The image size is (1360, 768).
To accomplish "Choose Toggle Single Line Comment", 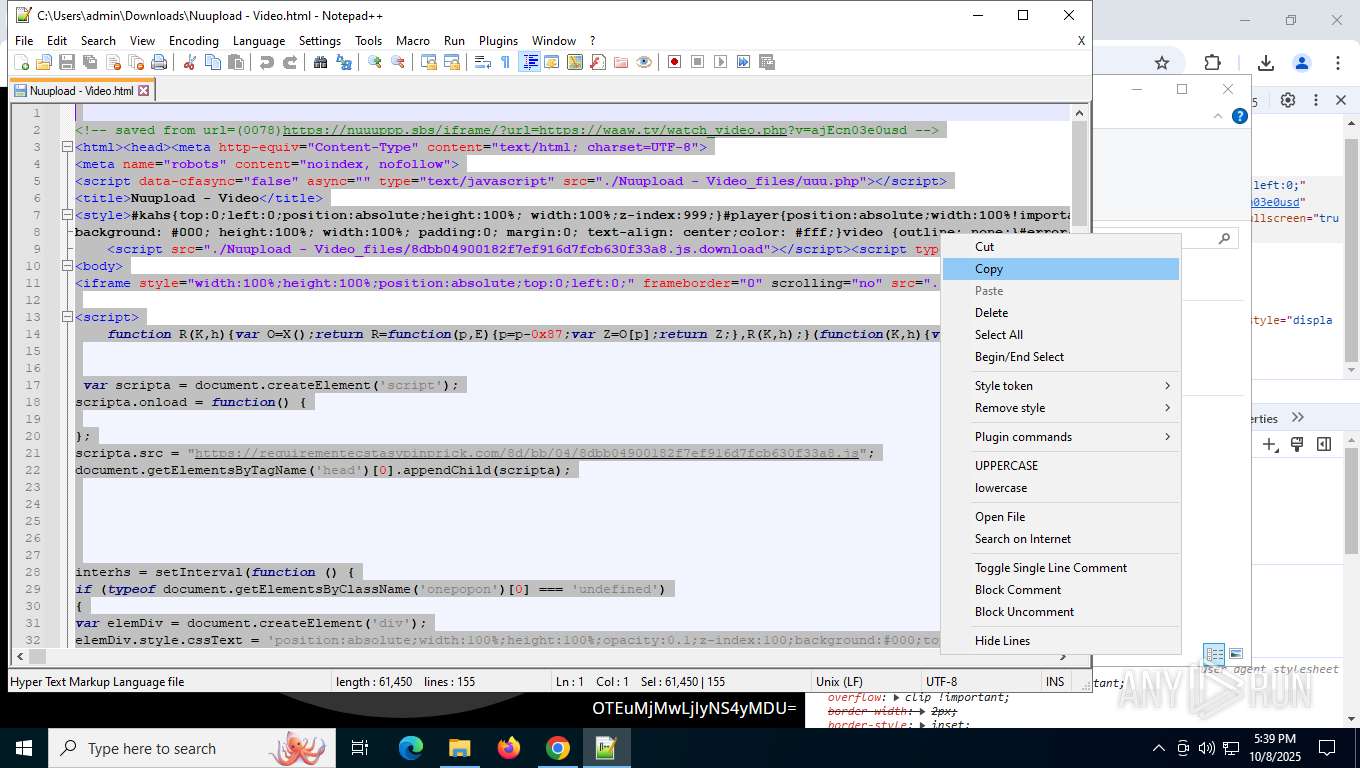I will click(1061, 568).
